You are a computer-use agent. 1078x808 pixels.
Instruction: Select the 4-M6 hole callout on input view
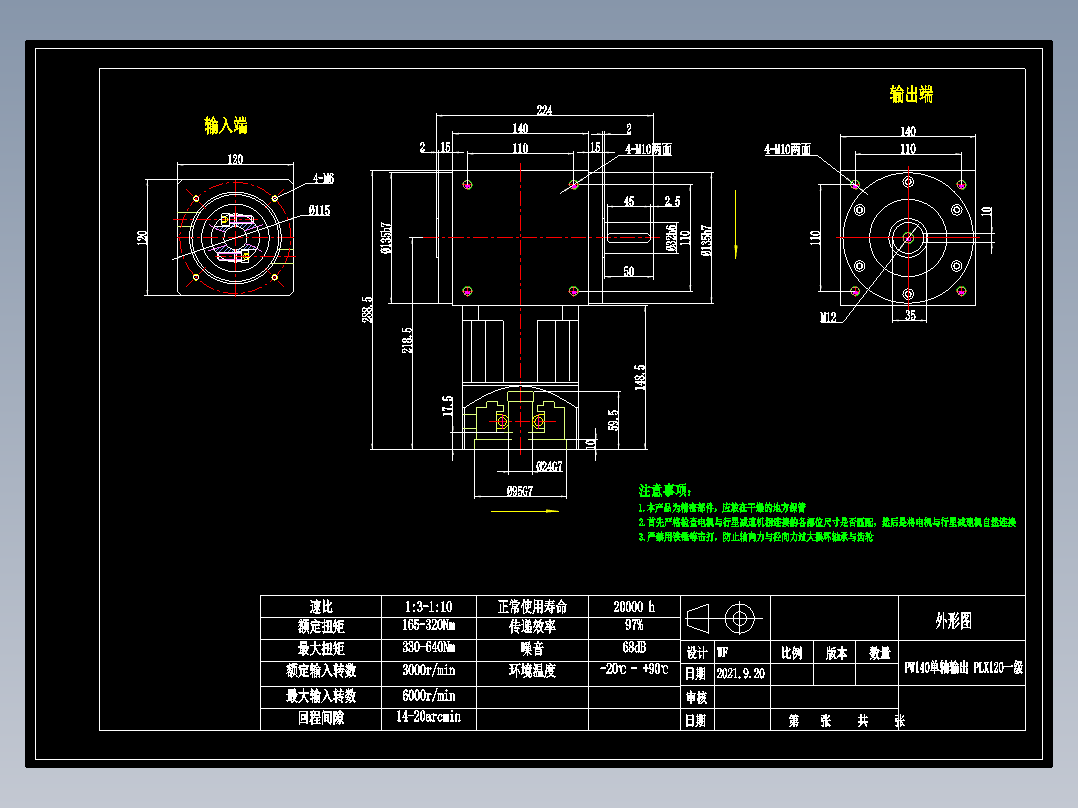(322, 180)
